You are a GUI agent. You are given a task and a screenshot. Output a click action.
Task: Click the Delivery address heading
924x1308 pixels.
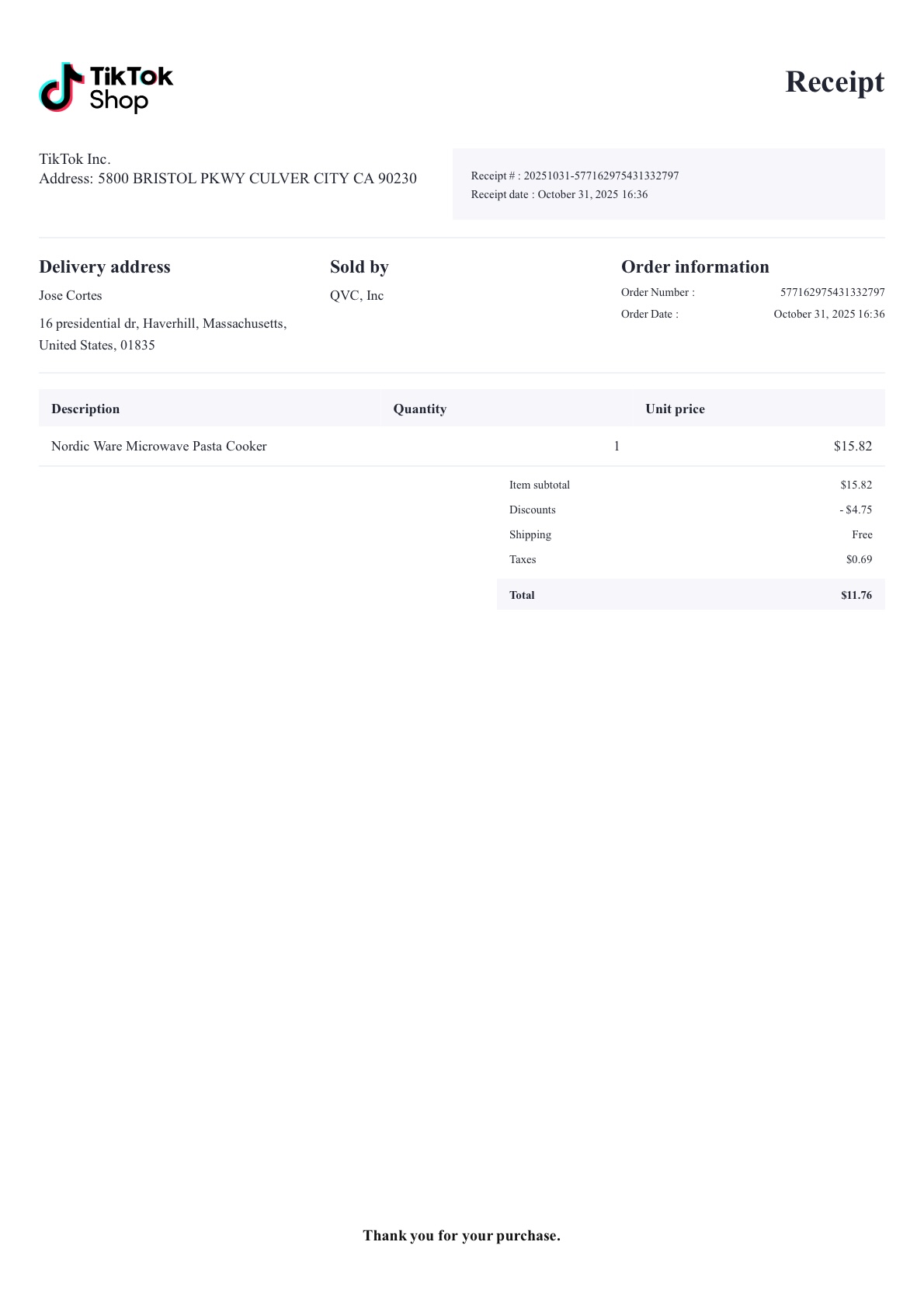click(x=105, y=267)
